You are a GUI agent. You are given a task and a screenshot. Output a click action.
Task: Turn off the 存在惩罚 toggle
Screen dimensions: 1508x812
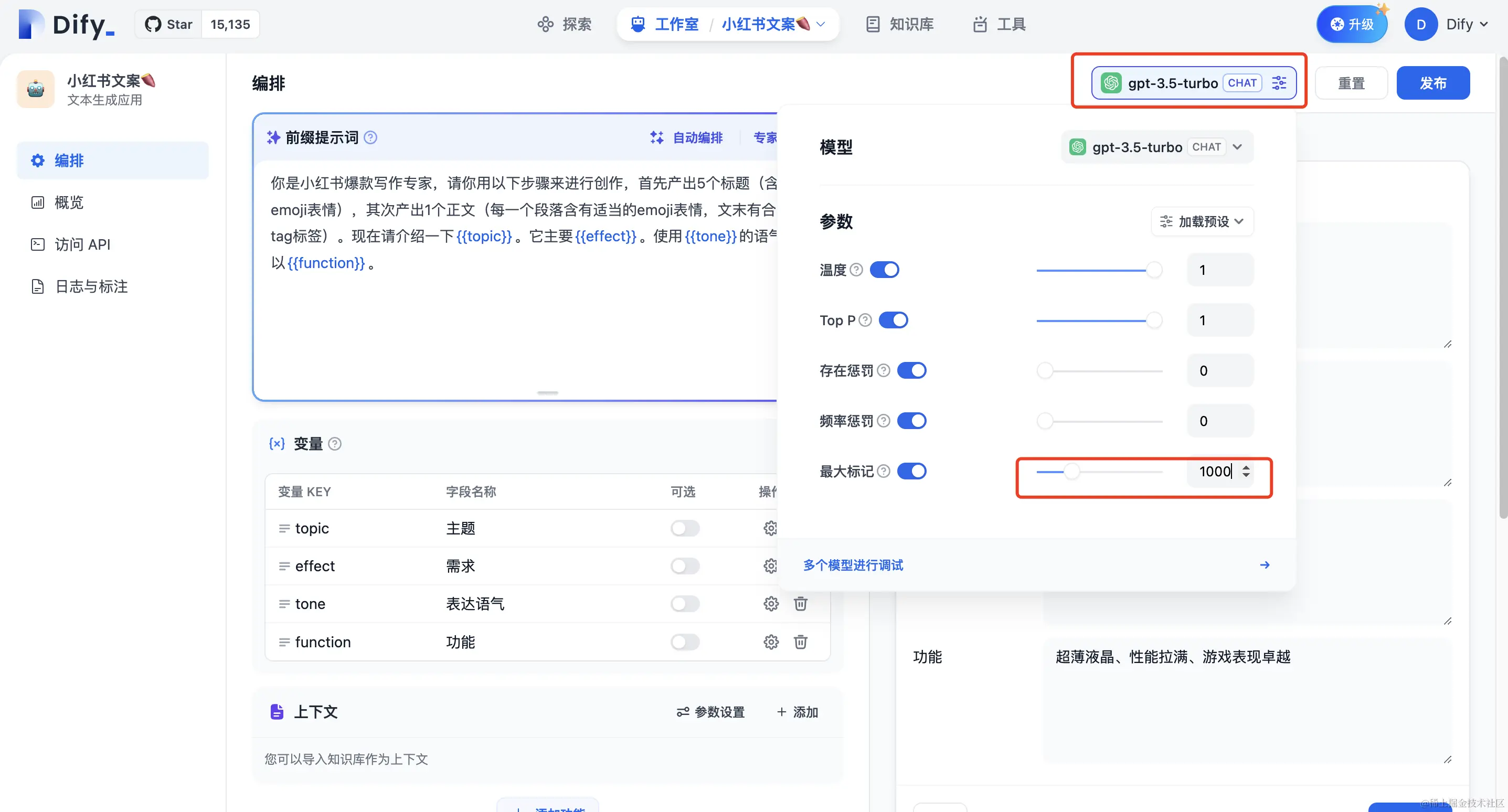911,370
